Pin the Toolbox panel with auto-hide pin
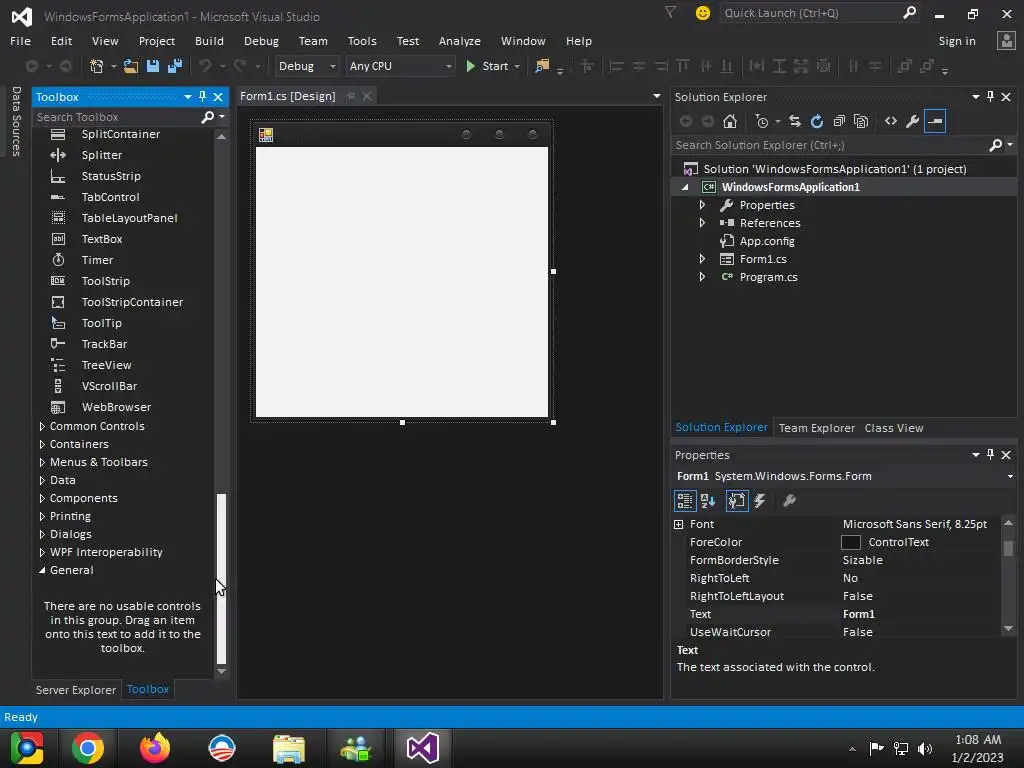Screen dimensions: 1024x768 pos(202,97)
